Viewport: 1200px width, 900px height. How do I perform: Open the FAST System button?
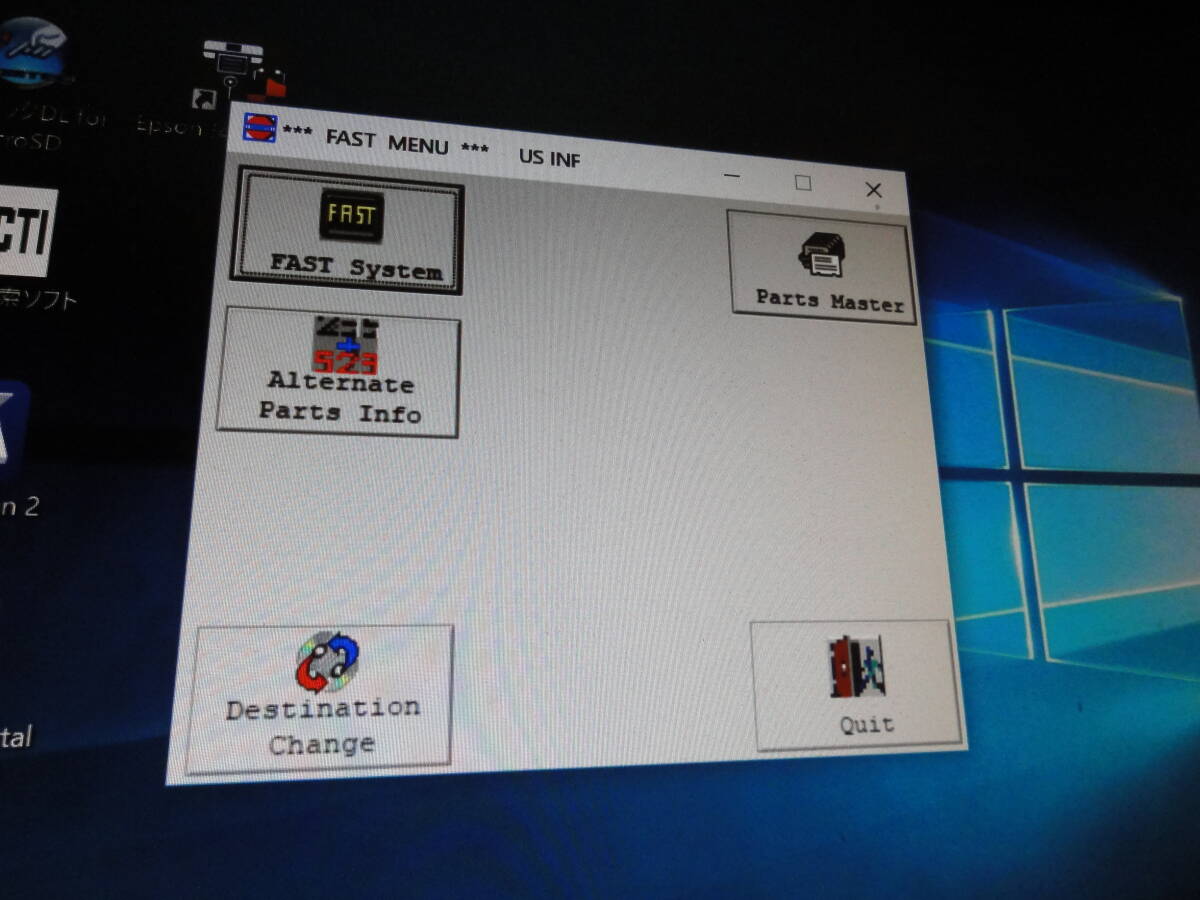click(347, 231)
